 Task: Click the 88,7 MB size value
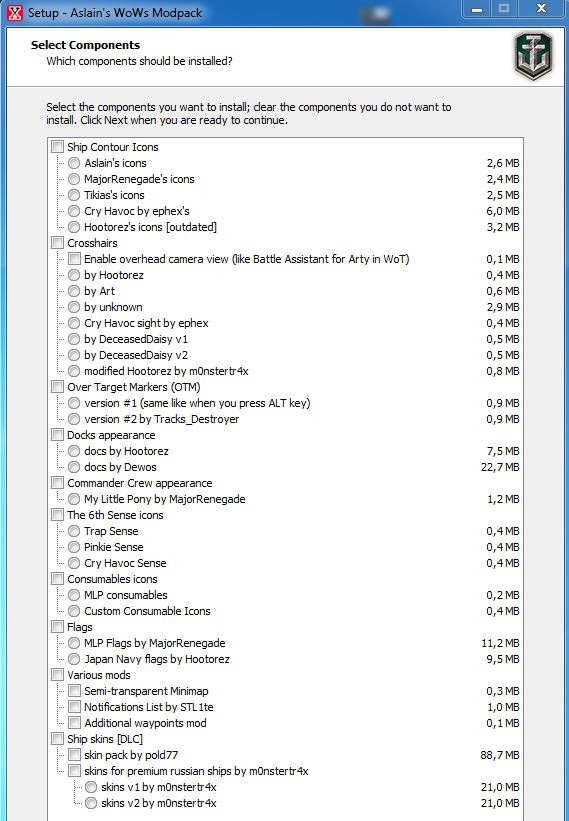(500, 755)
